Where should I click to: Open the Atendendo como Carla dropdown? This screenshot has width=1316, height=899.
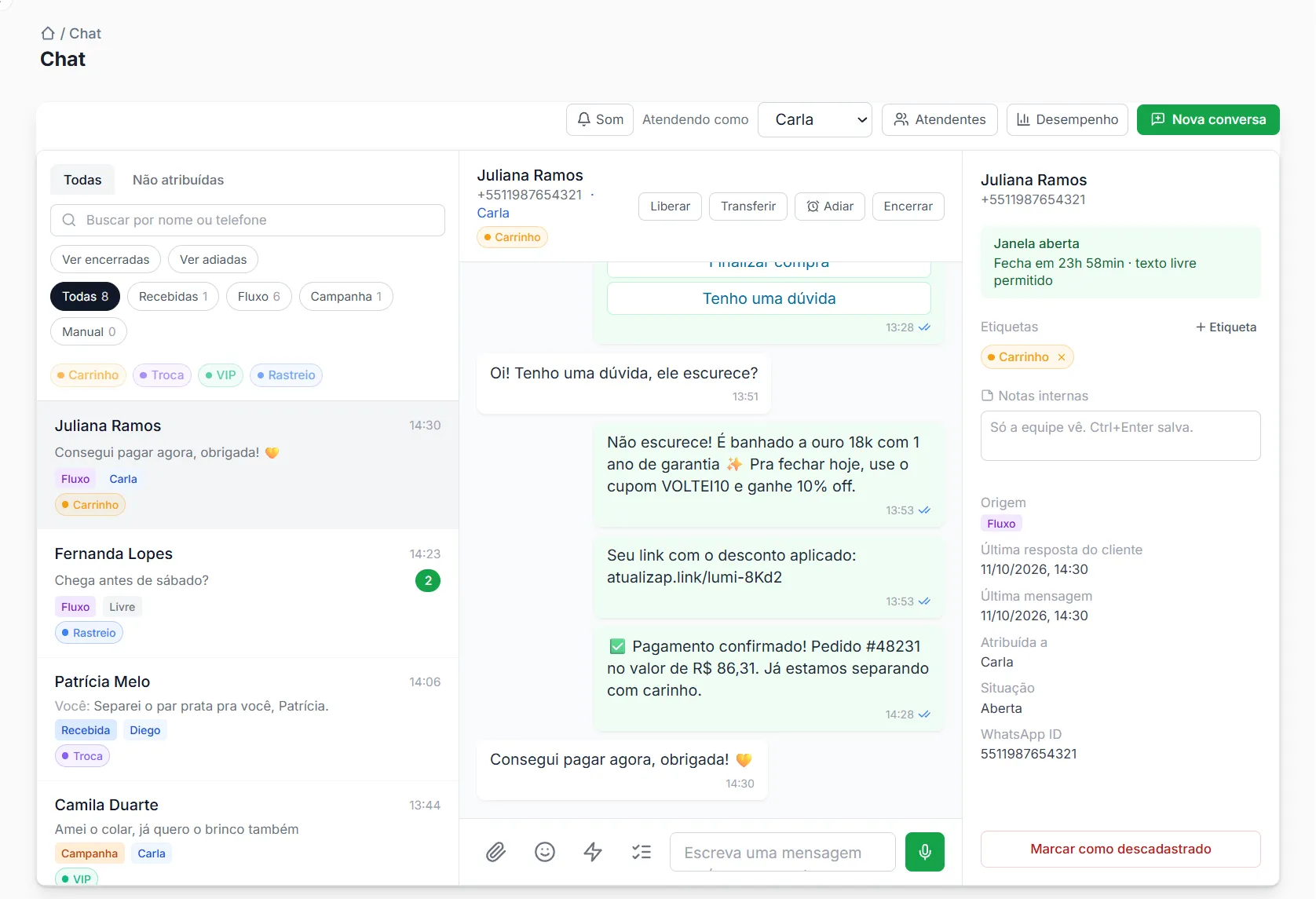[x=815, y=119]
